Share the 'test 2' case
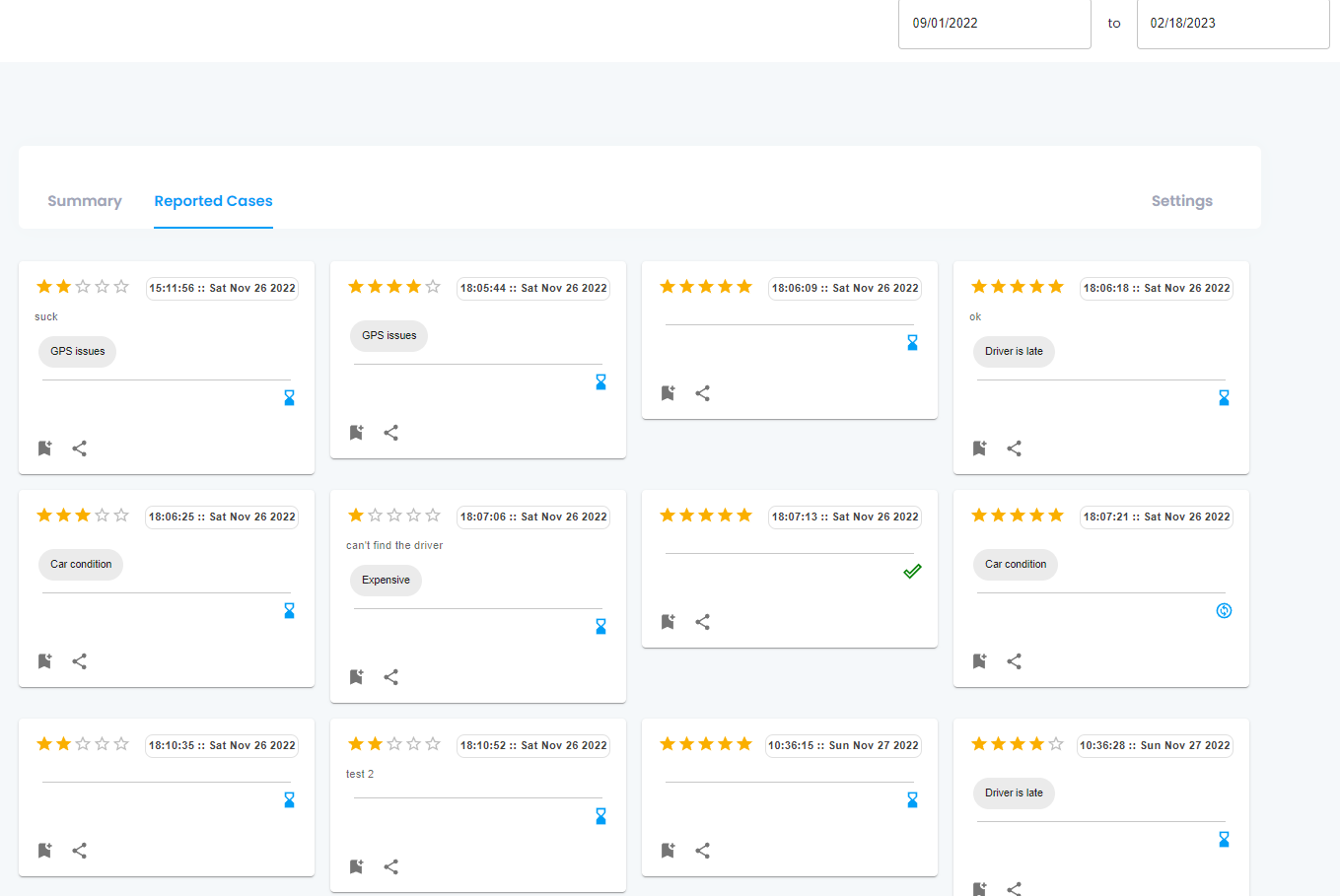Screen dimensions: 1340x896 coord(391,866)
